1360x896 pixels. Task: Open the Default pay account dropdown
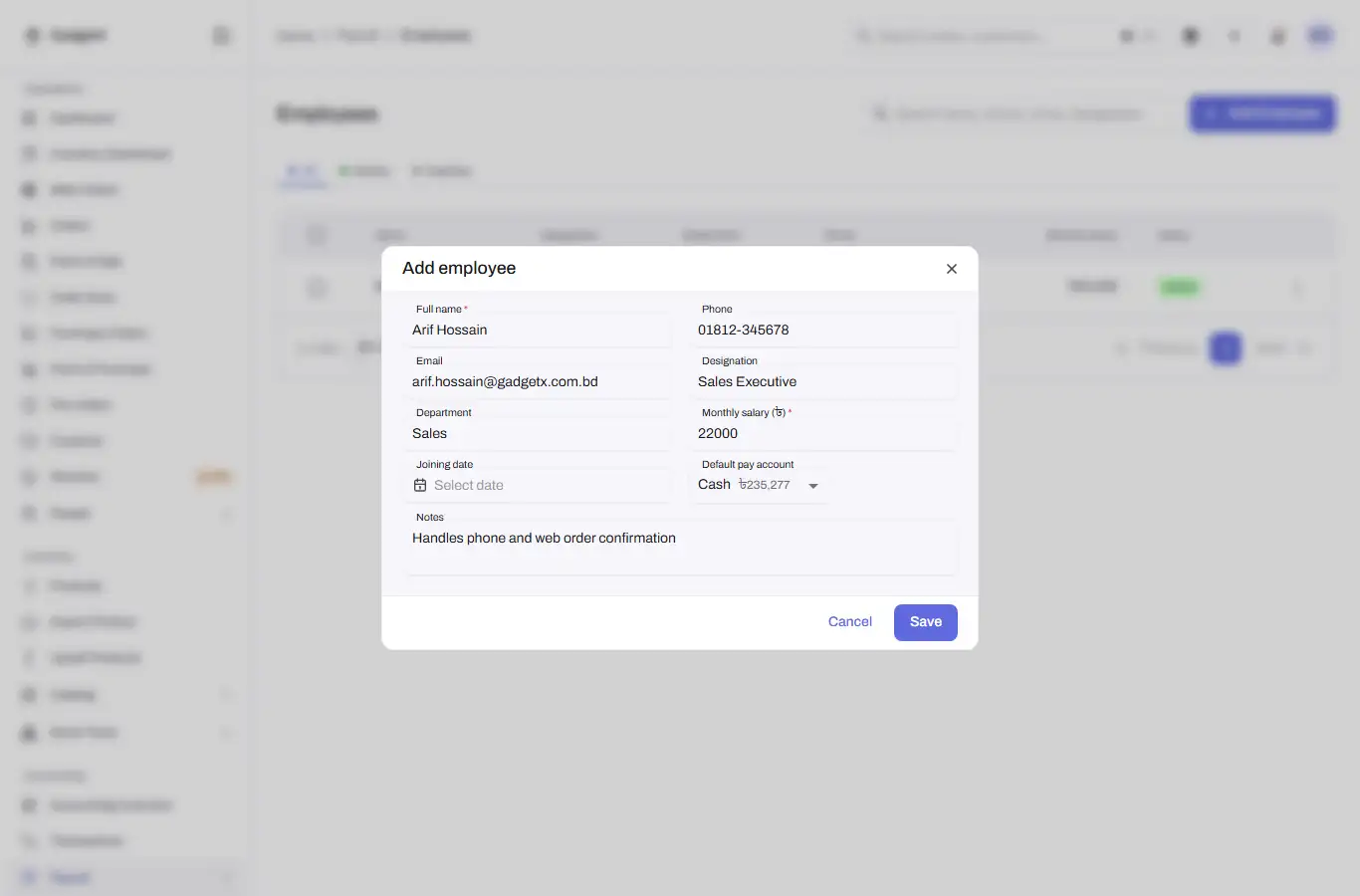(x=759, y=485)
